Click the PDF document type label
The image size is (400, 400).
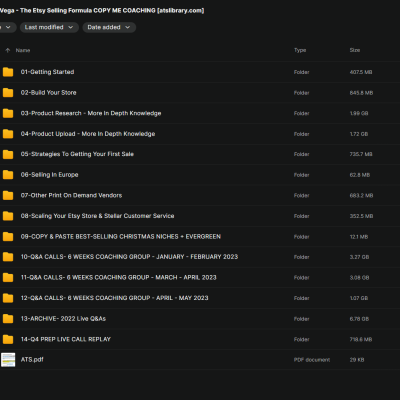click(312, 360)
